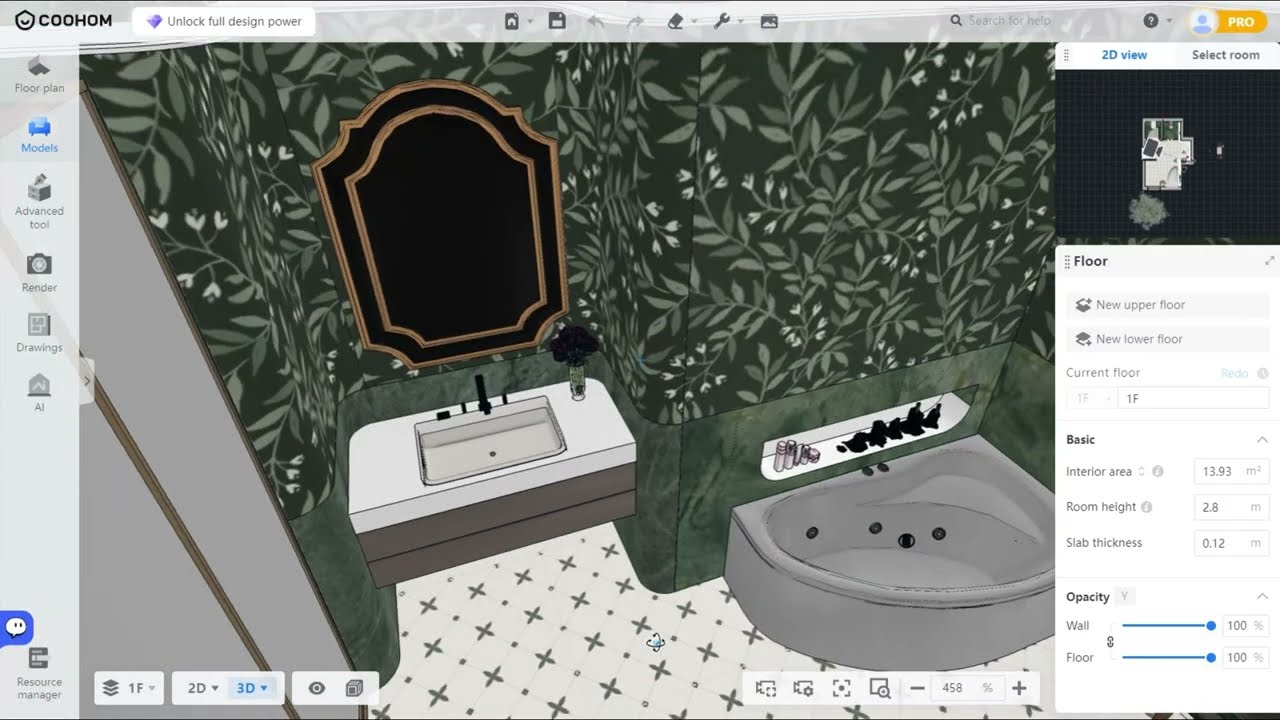The height and width of the screenshot is (720, 1280).
Task: Edit the current floor name field
Action: 1194,398
